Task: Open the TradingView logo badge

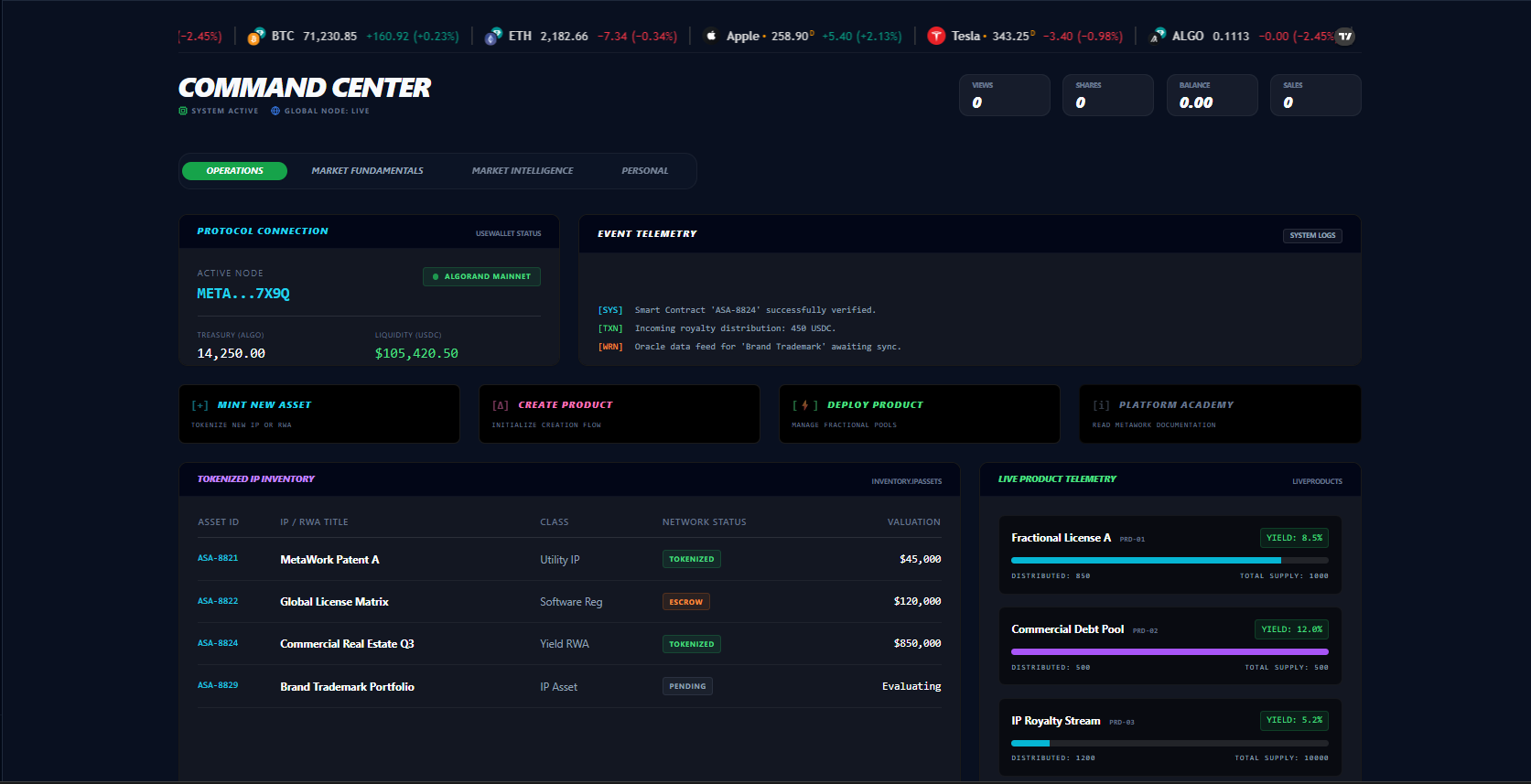Action: 1344,37
